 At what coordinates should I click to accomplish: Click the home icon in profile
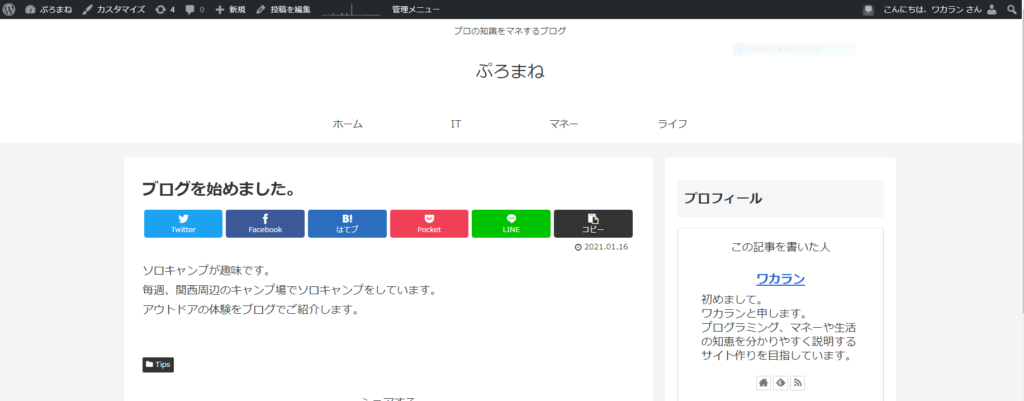coord(763,383)
